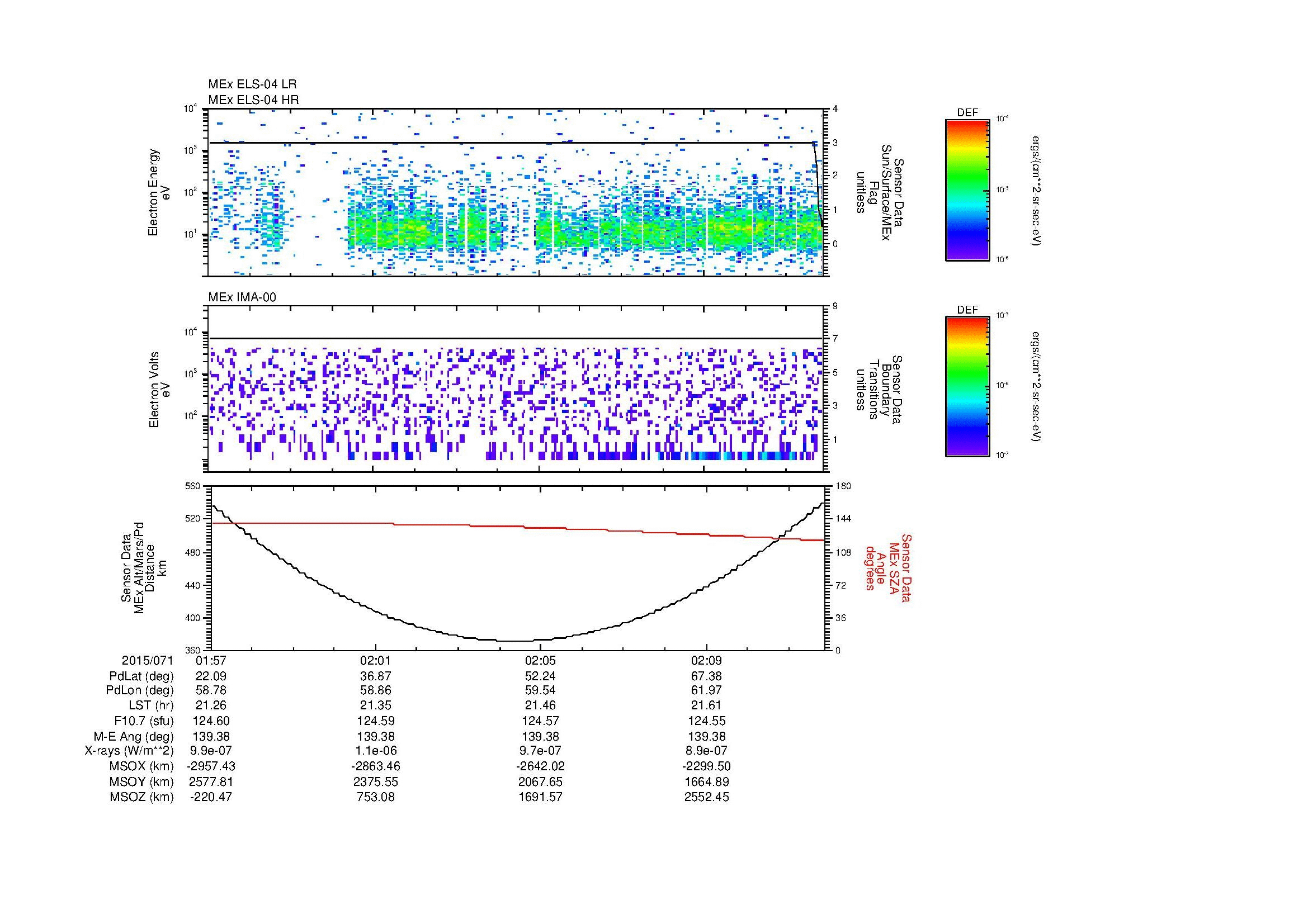Image resolution: width=1308 pixels, height=924 pixels.
Task: Click the 180 SZA axis tick
Action: 843,486
